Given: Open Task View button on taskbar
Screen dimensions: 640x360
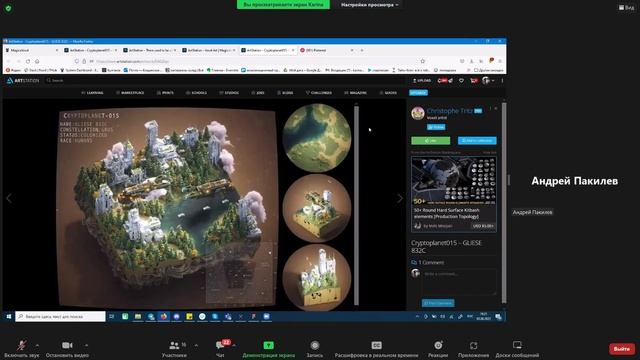Looking at the screenshot, I should 111,316.
